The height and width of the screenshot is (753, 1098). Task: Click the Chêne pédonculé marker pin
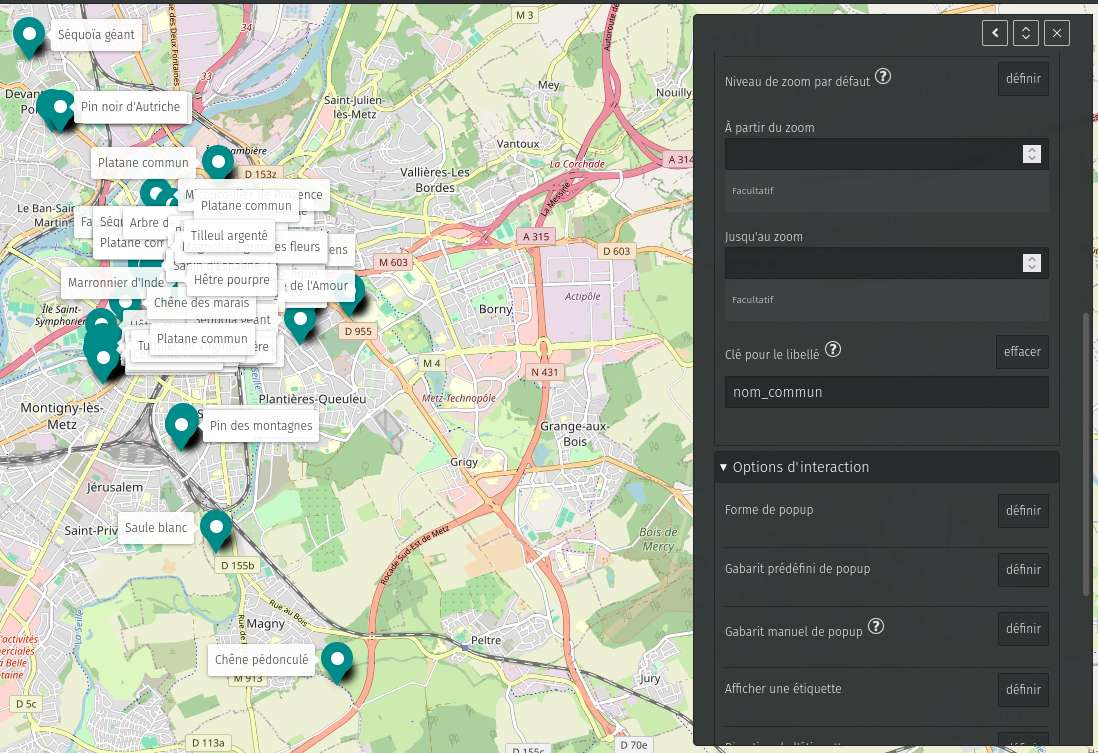point(337,659)
